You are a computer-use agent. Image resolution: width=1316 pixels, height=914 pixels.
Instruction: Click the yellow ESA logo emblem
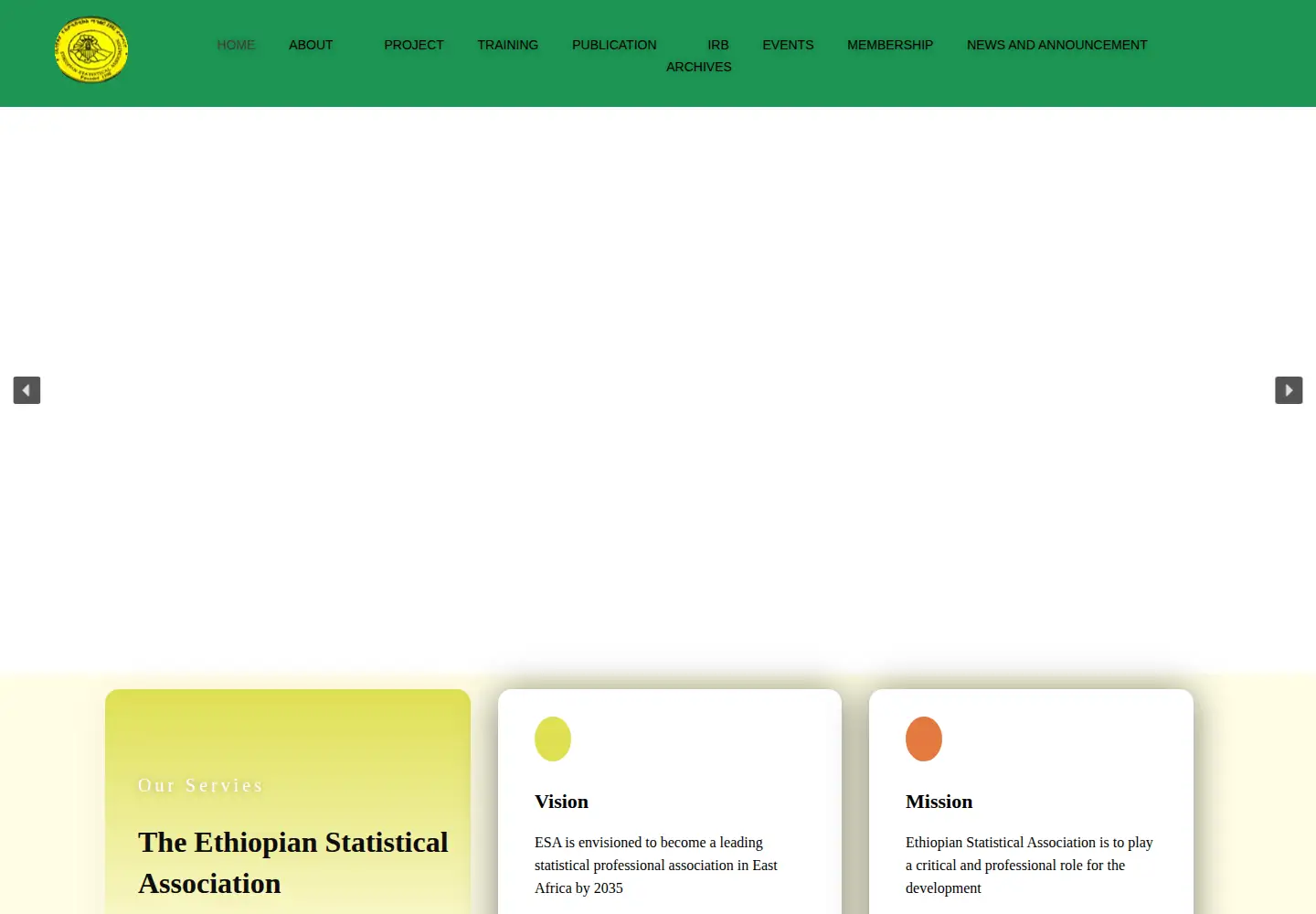91,49
